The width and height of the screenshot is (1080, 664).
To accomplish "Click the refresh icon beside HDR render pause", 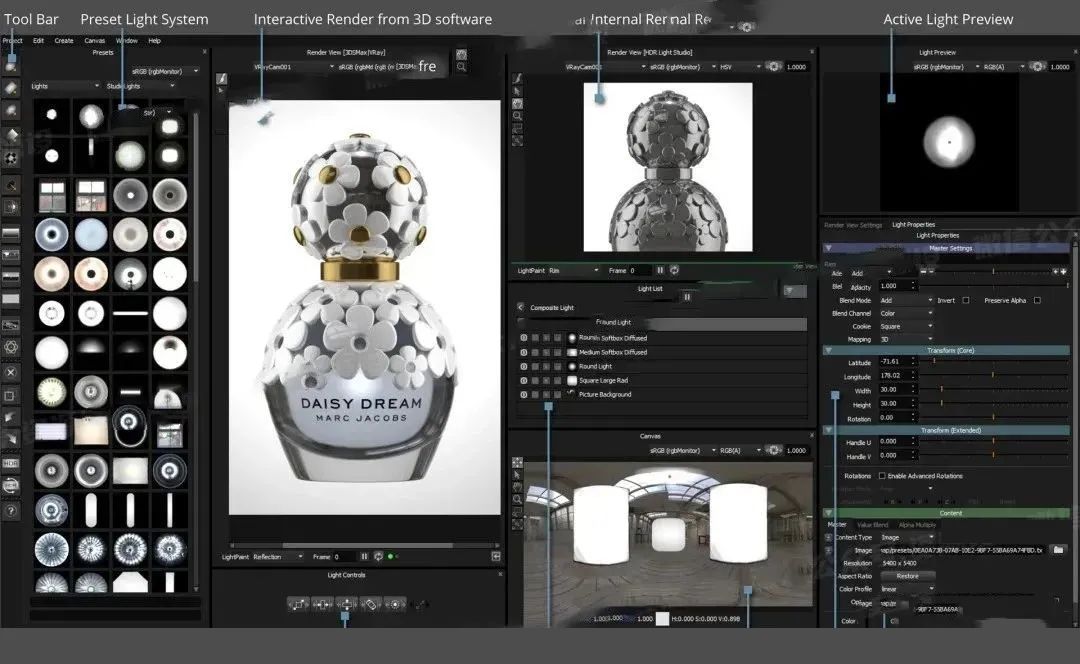I will pos(674,270).
